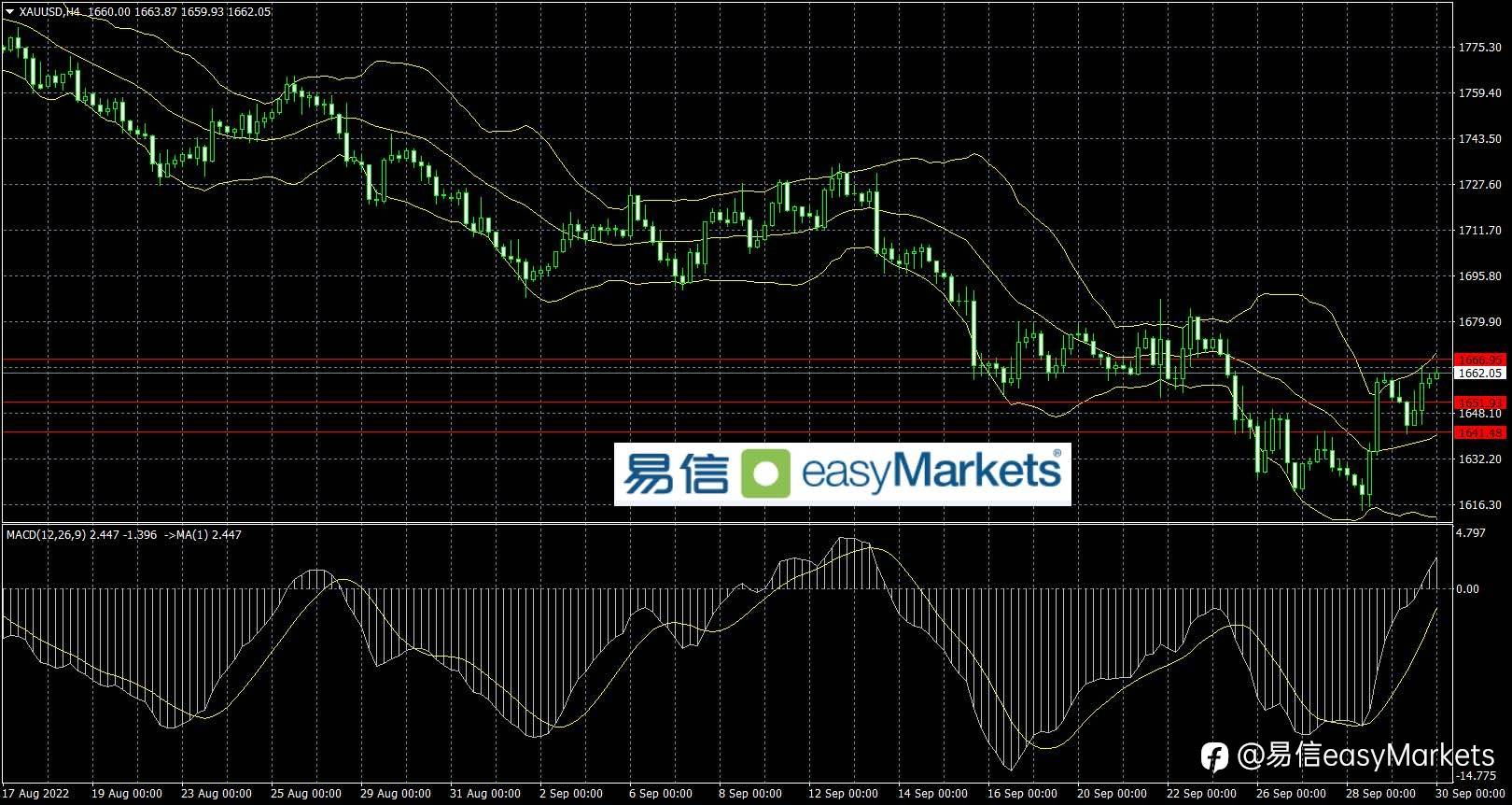Click the 1695.80 price axis label
This screenshot has width=1512, height=805.
tap(1480, 275)
